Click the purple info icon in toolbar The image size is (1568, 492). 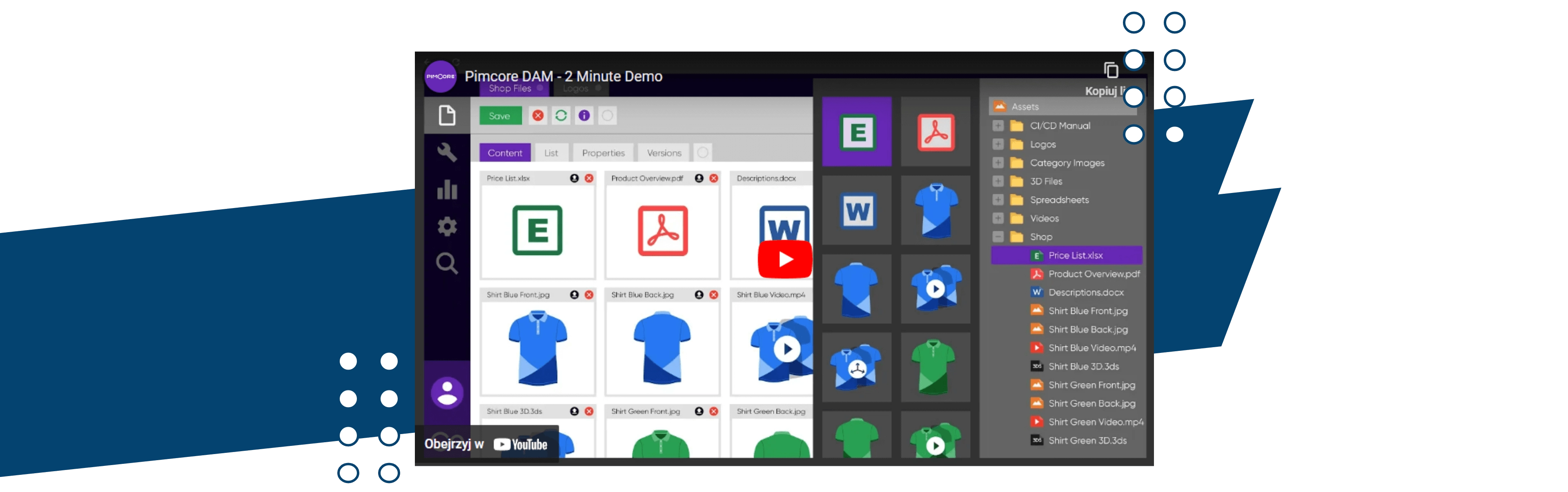tap(584, 115)
